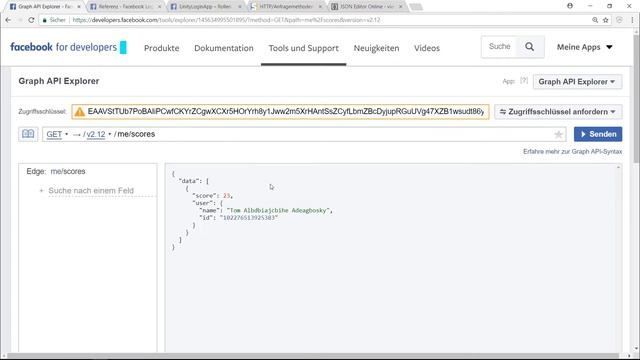Click the Suche nach einem Feld input
The height and width of the screenshot is (360, 640).
[102, 191]
